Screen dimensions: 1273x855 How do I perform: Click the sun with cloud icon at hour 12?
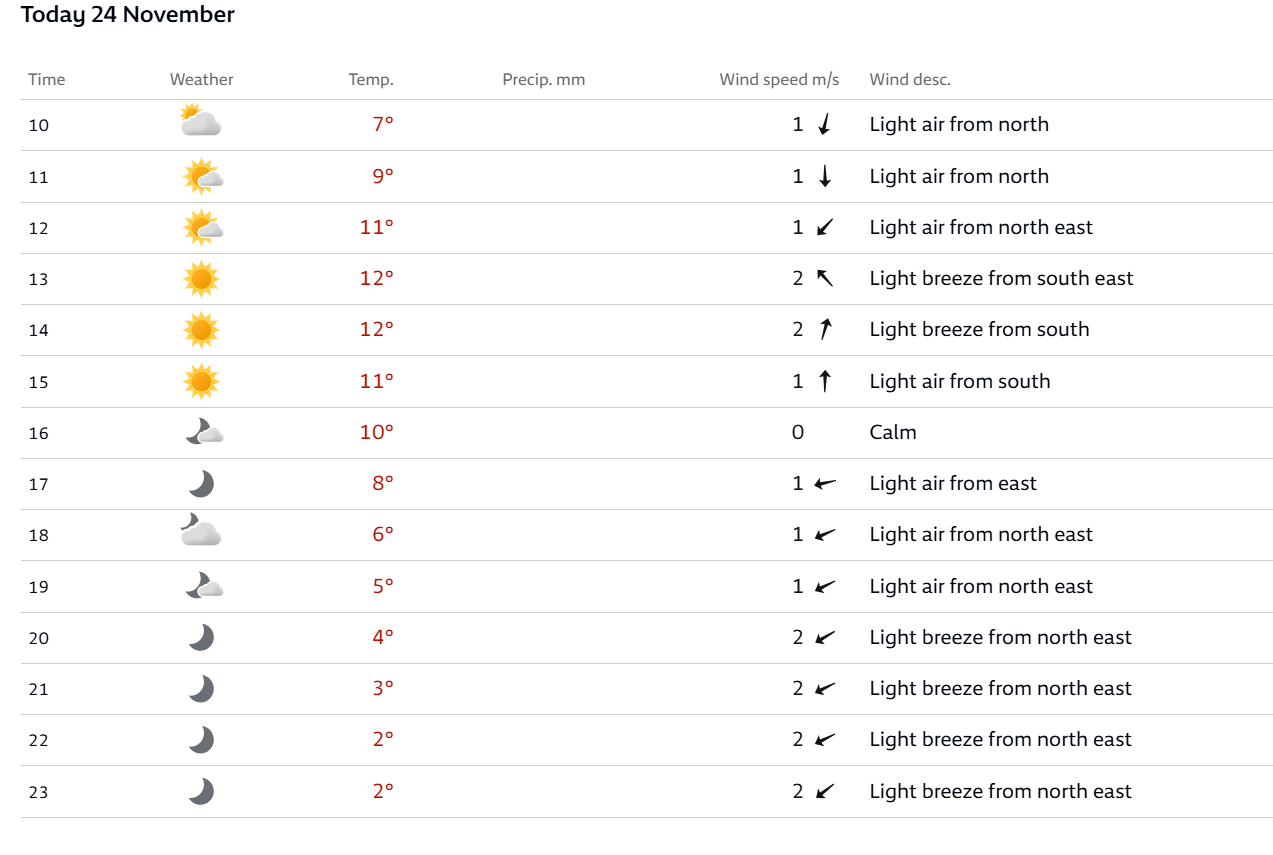[203, 227]
